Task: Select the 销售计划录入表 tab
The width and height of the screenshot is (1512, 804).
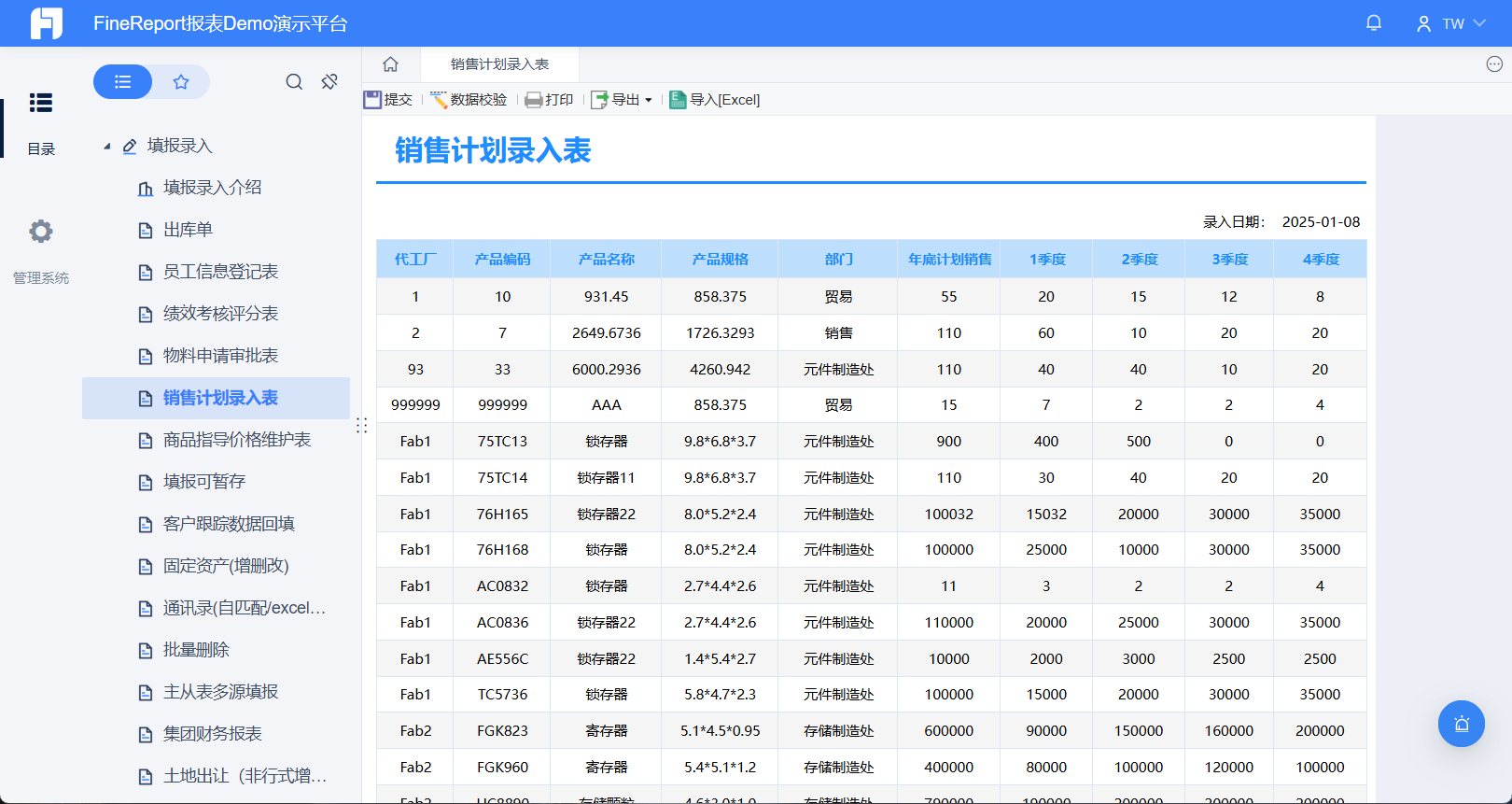Action: point(499,64)
